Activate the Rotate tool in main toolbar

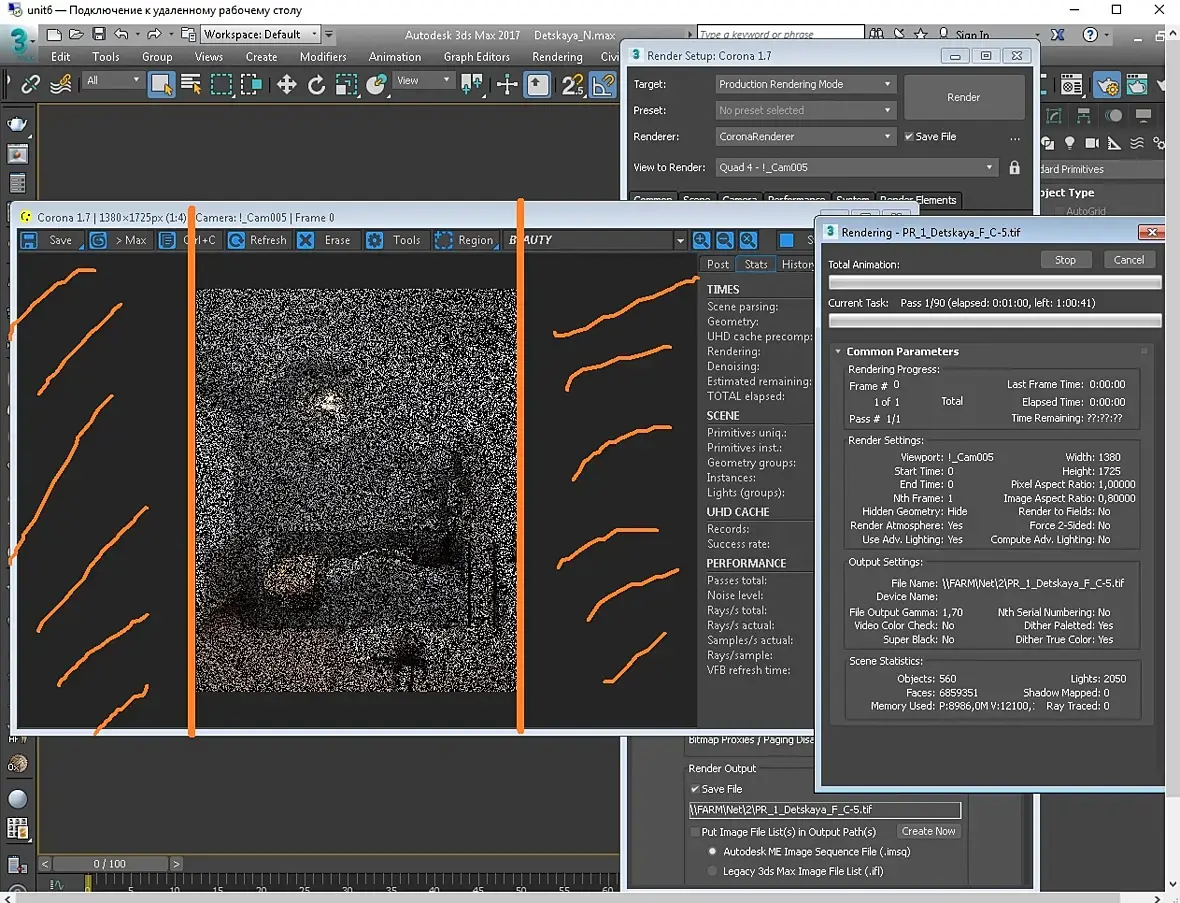click(316, 85)
